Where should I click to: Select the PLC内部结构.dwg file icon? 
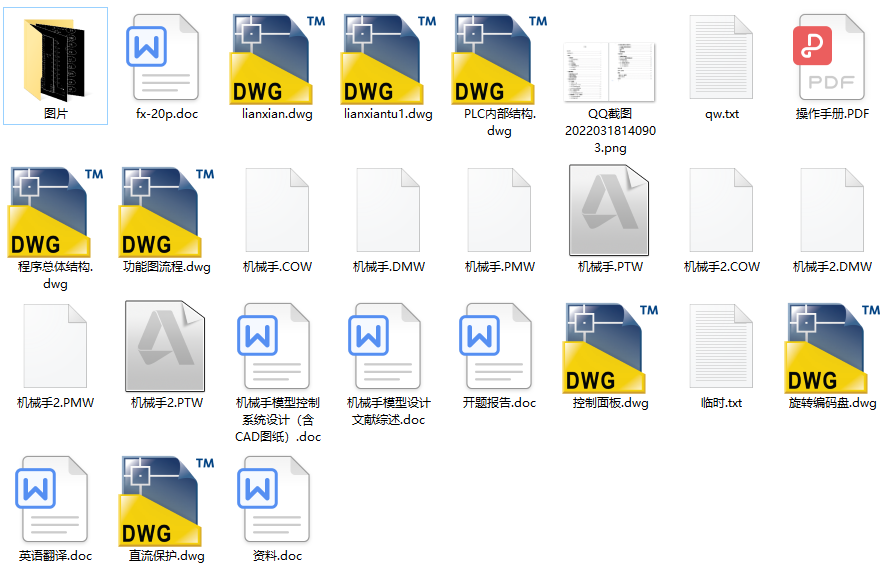click(x=499, y=59)
